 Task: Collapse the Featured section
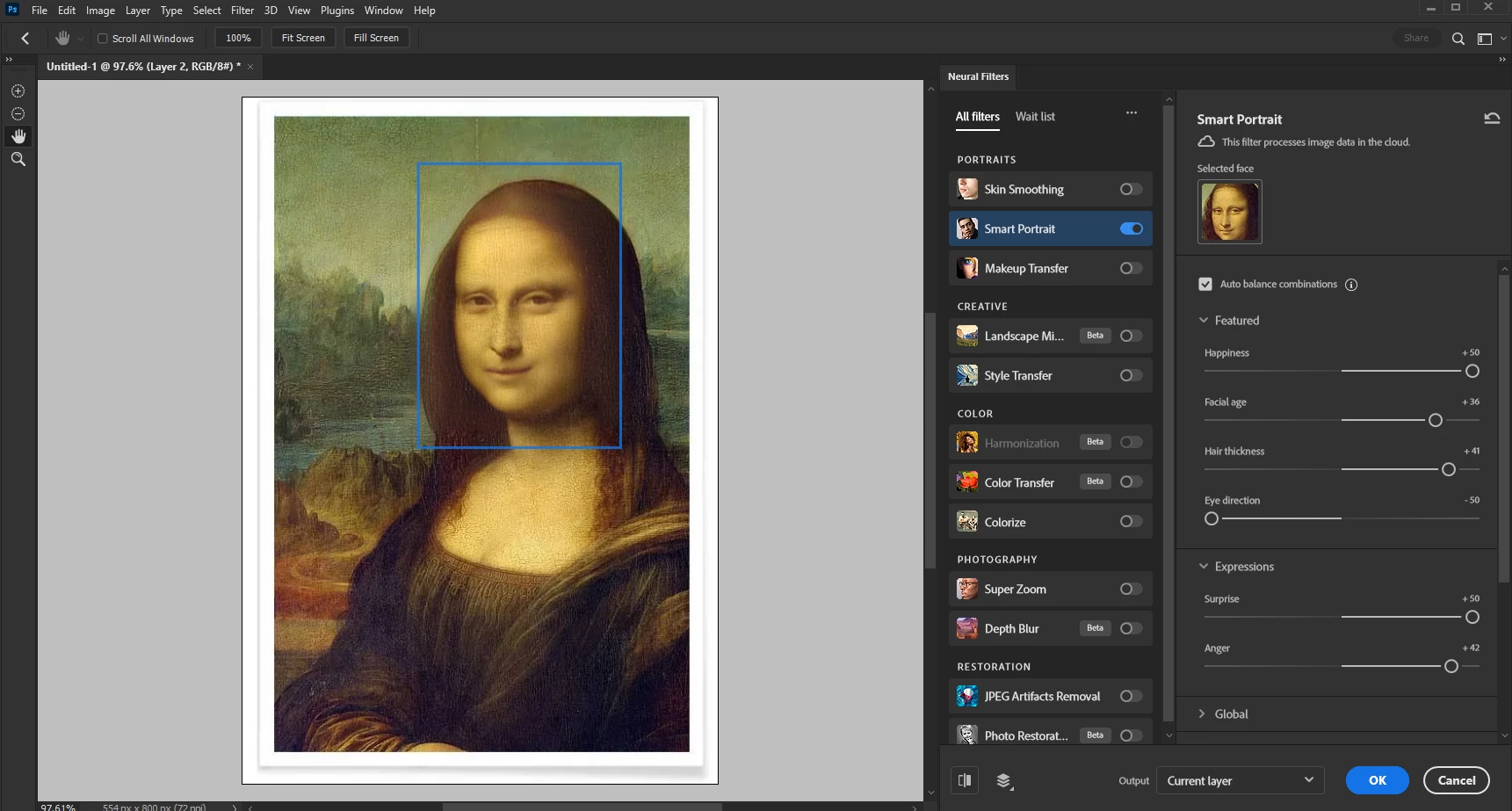(1204, 321)
